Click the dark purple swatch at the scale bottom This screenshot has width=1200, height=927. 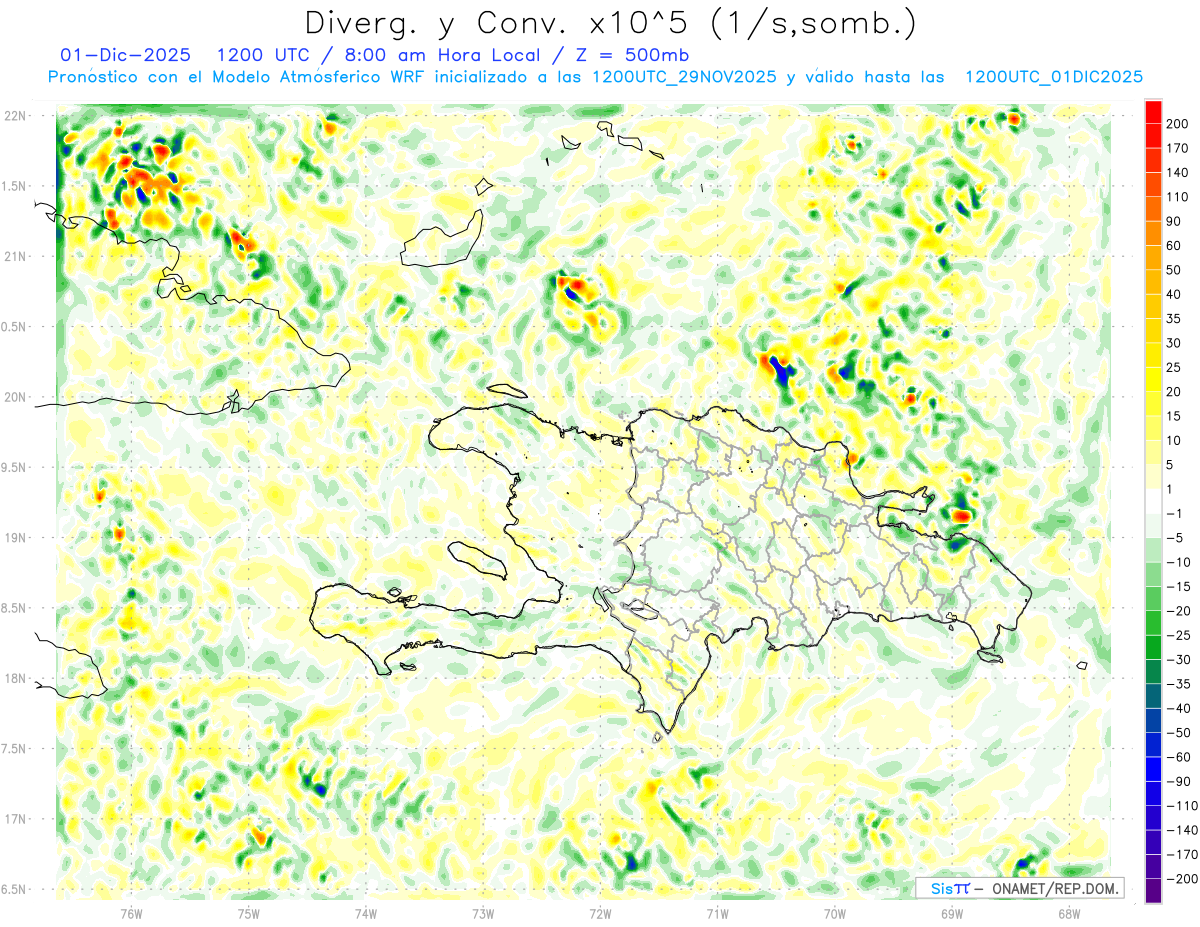(x=1153, y=891)
